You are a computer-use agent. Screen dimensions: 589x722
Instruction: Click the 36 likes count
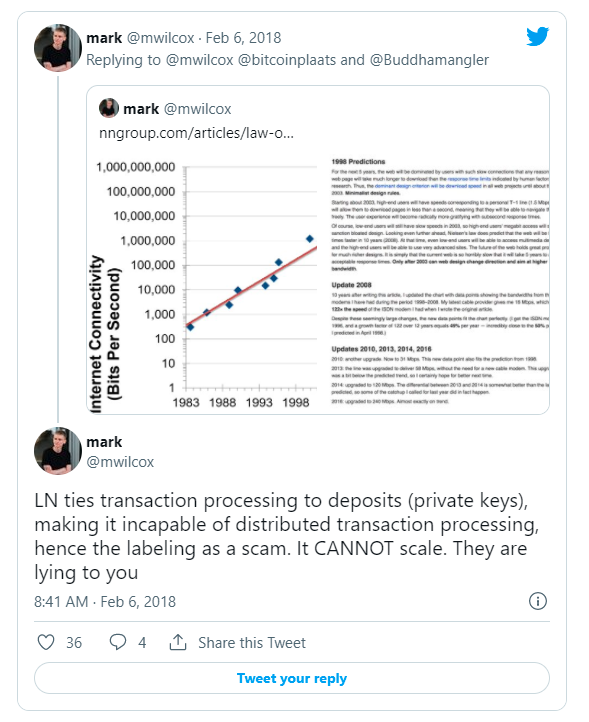(74, 642)
